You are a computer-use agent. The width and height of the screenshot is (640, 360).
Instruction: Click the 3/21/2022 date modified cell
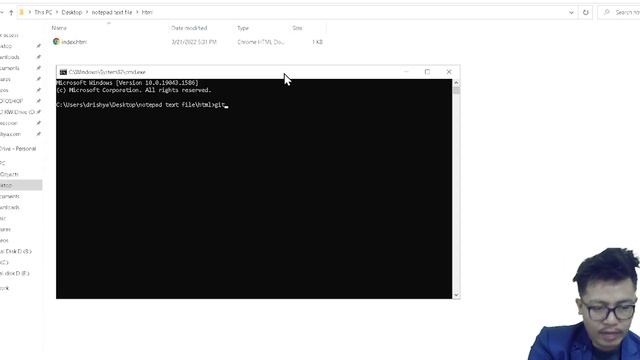tap(194, 42)
